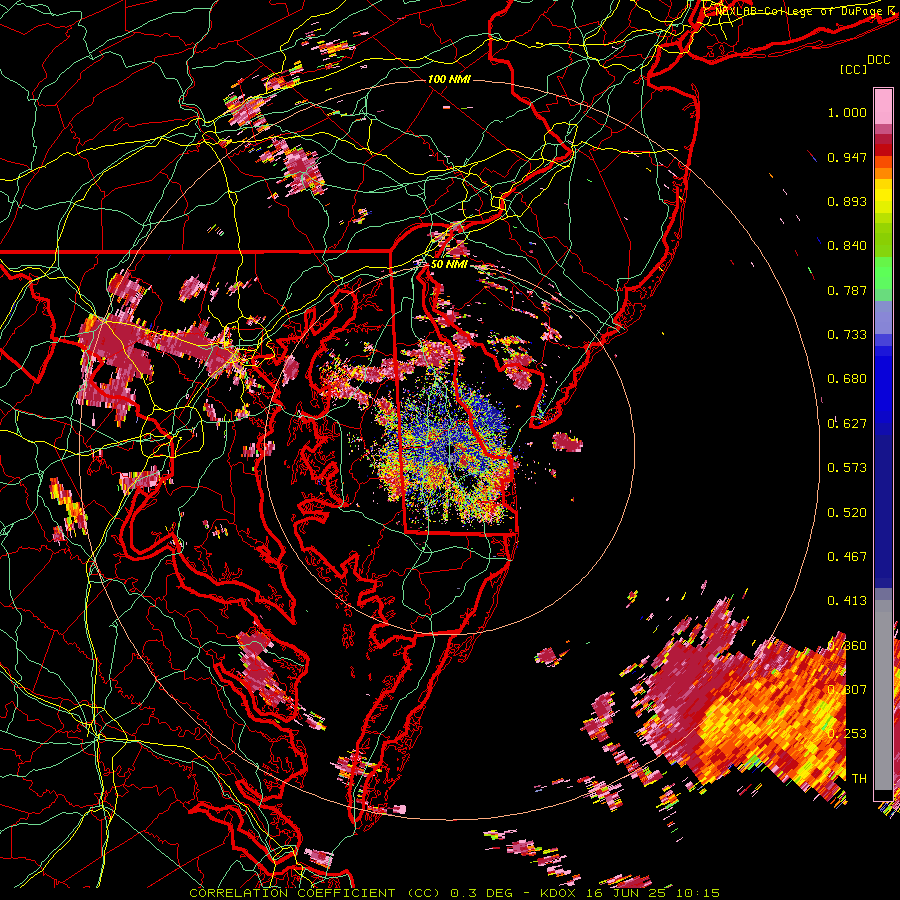Click the 0.680 legend value
900x900 pixels.
click(847, 379)
